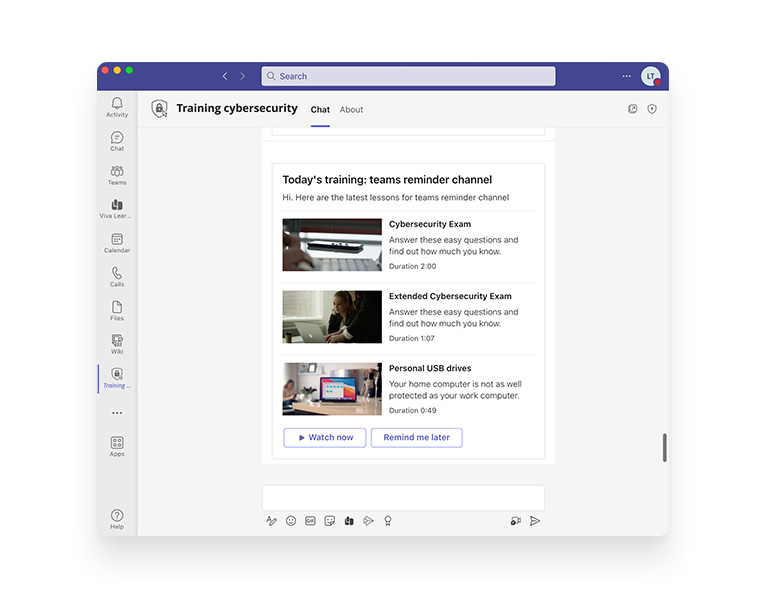Viewport: 768px width, 600px height.
Task: Switch to the About tab
Action: [351, 110]
